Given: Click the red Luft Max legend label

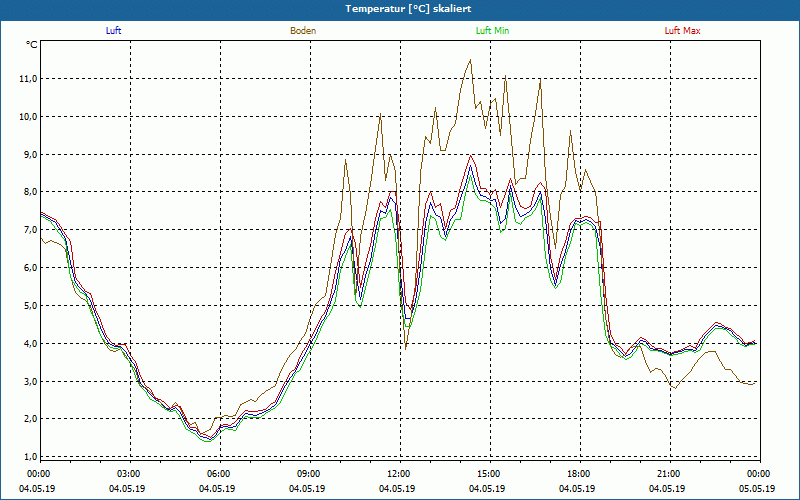Looking at the screenshot, I should coord(682,31).
